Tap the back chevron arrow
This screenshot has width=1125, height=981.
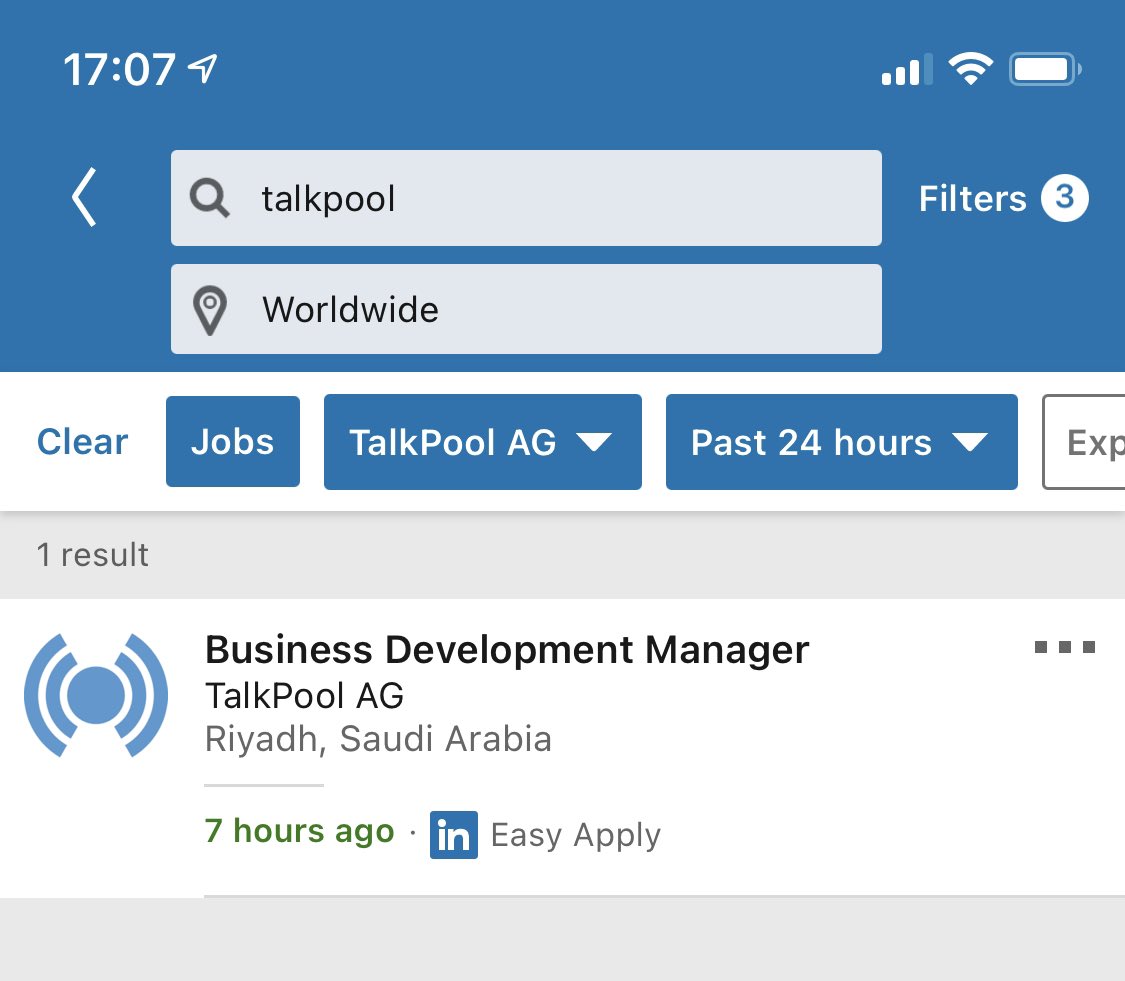pyautogui.click(x=84, y=197)
